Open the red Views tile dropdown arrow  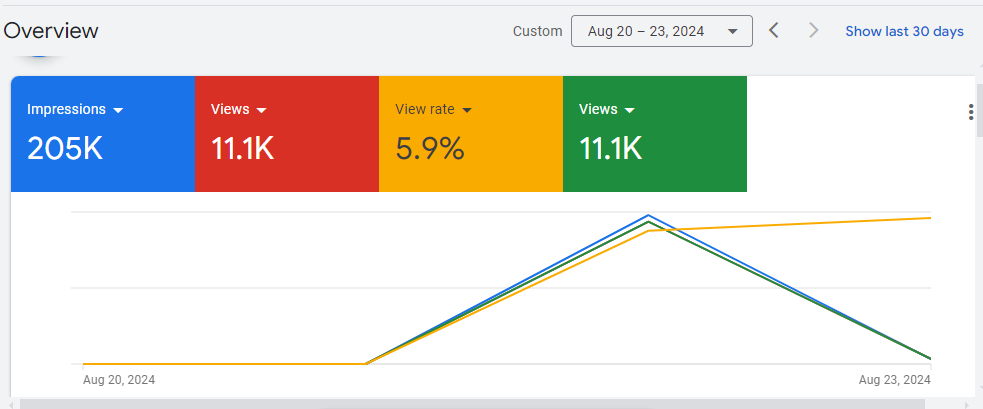tap(262, 110)
